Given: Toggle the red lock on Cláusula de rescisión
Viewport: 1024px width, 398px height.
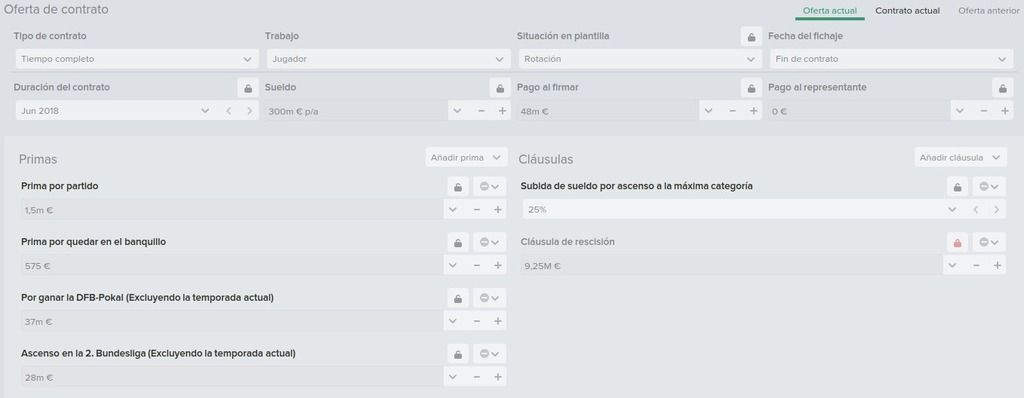Looking at the screenshot, I should coord(957,242).
